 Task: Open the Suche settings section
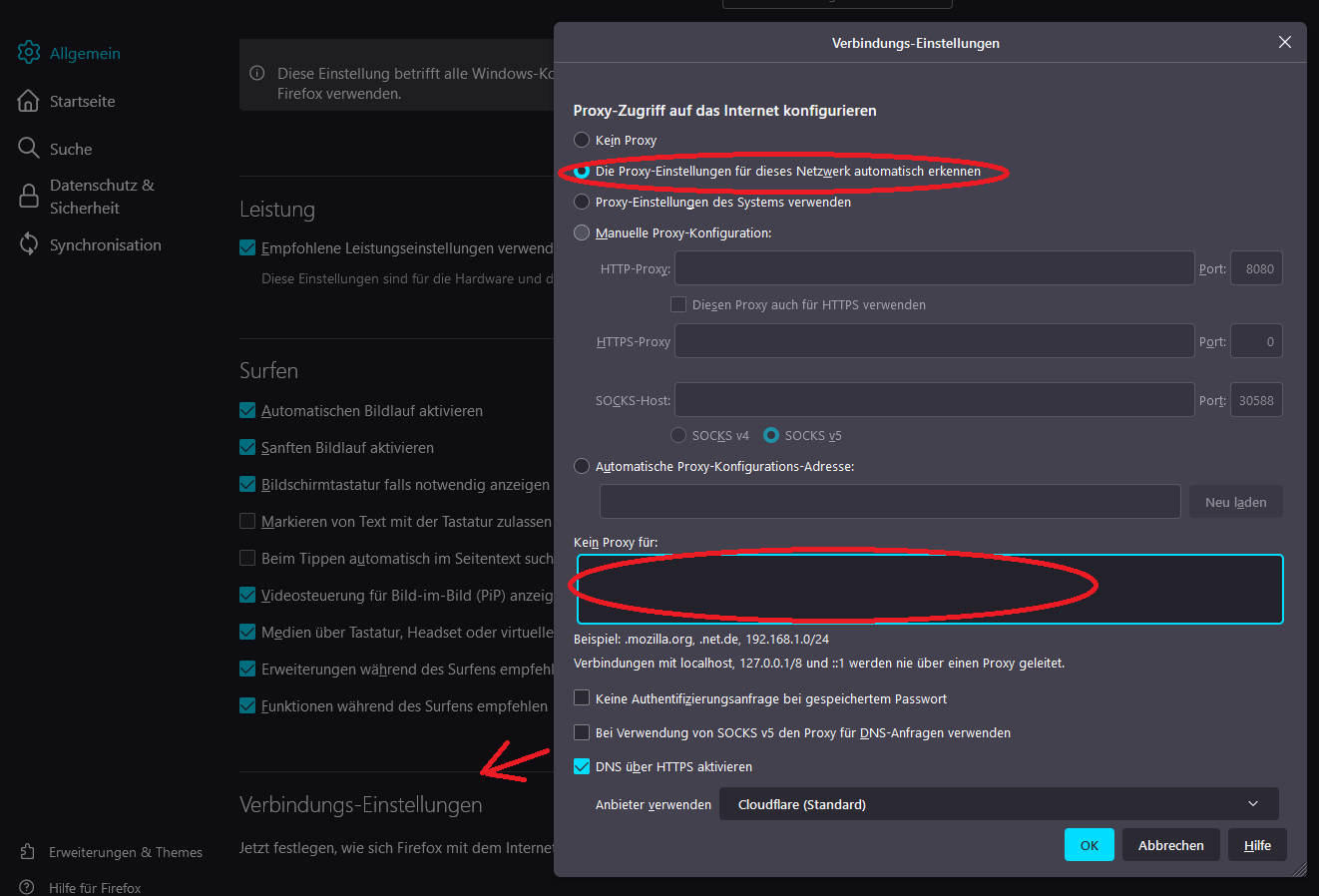coord(71,149)
